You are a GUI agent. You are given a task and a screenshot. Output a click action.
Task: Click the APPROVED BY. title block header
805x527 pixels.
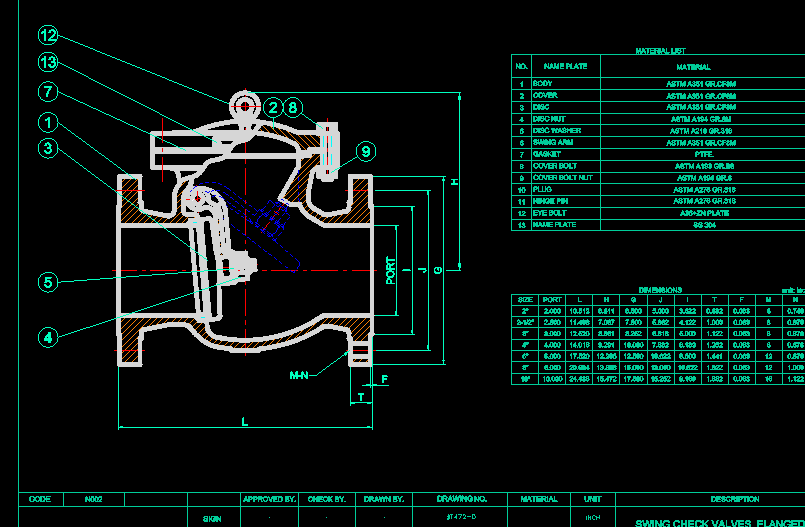(270, 499)
